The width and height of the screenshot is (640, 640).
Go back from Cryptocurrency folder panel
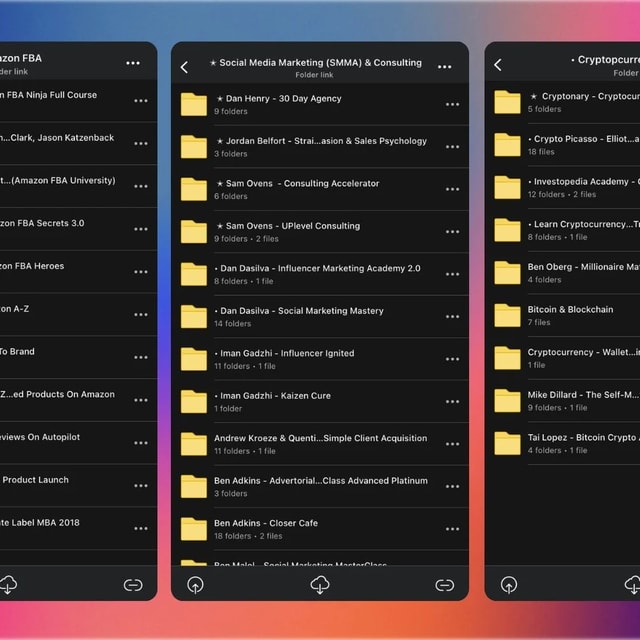(498, 65)
